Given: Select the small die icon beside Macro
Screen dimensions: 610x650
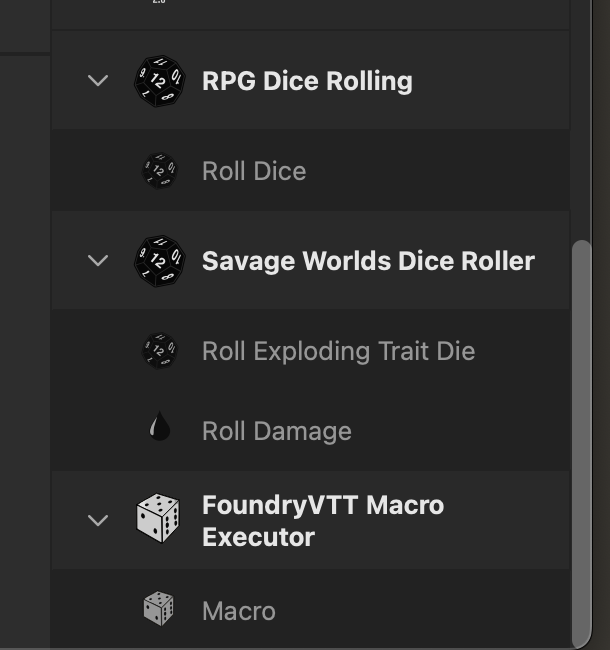Looking at the screenshot, I should pos(158,609).
